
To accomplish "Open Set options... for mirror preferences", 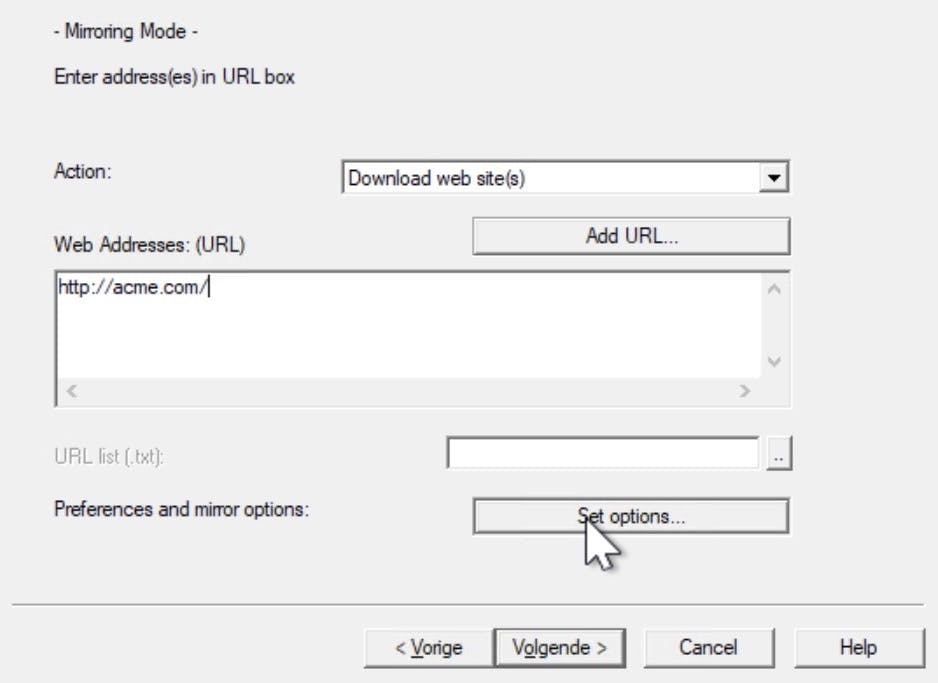I will (x=631, y=517).
